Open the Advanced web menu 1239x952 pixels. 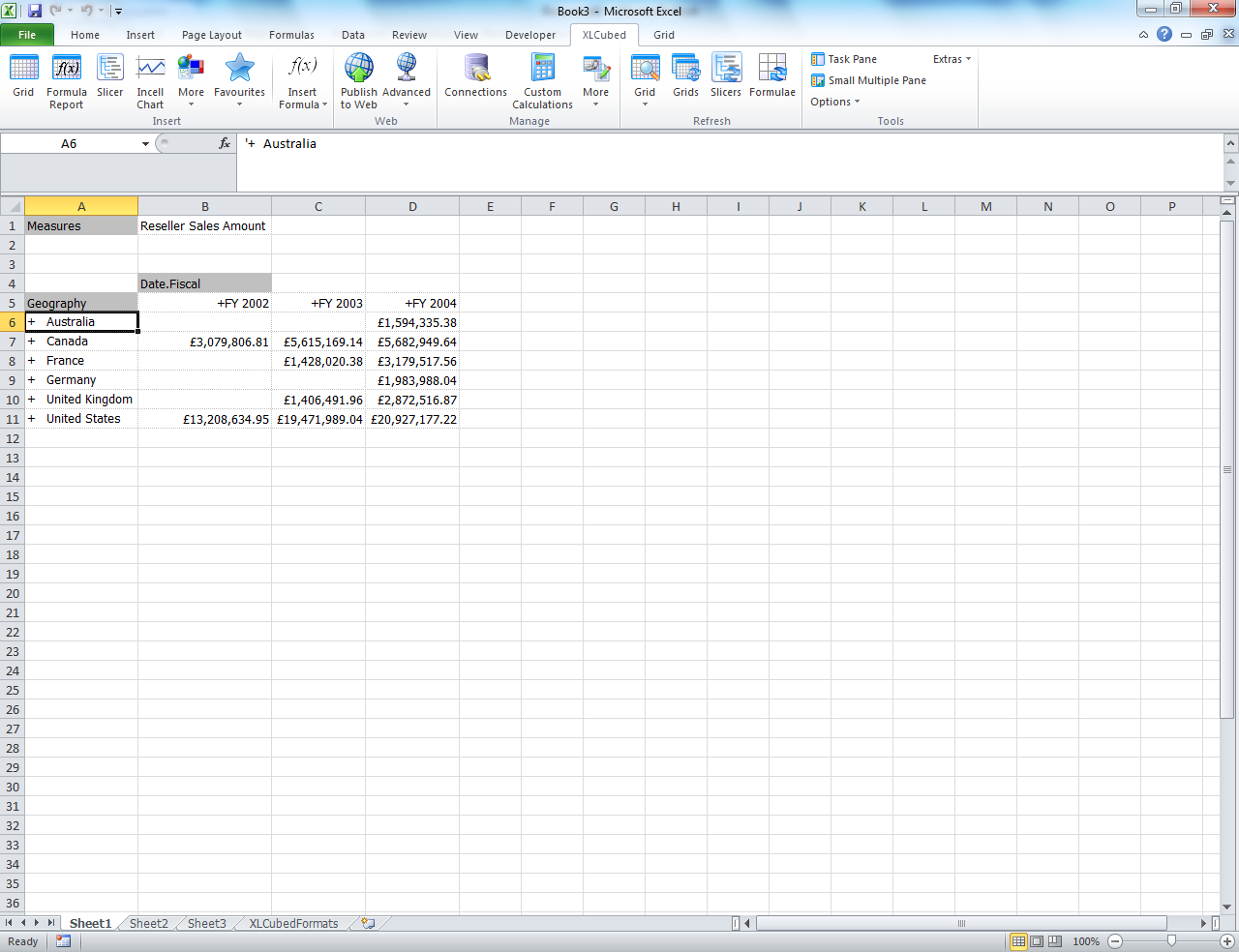pyautogui.click(x=407, y=81)
